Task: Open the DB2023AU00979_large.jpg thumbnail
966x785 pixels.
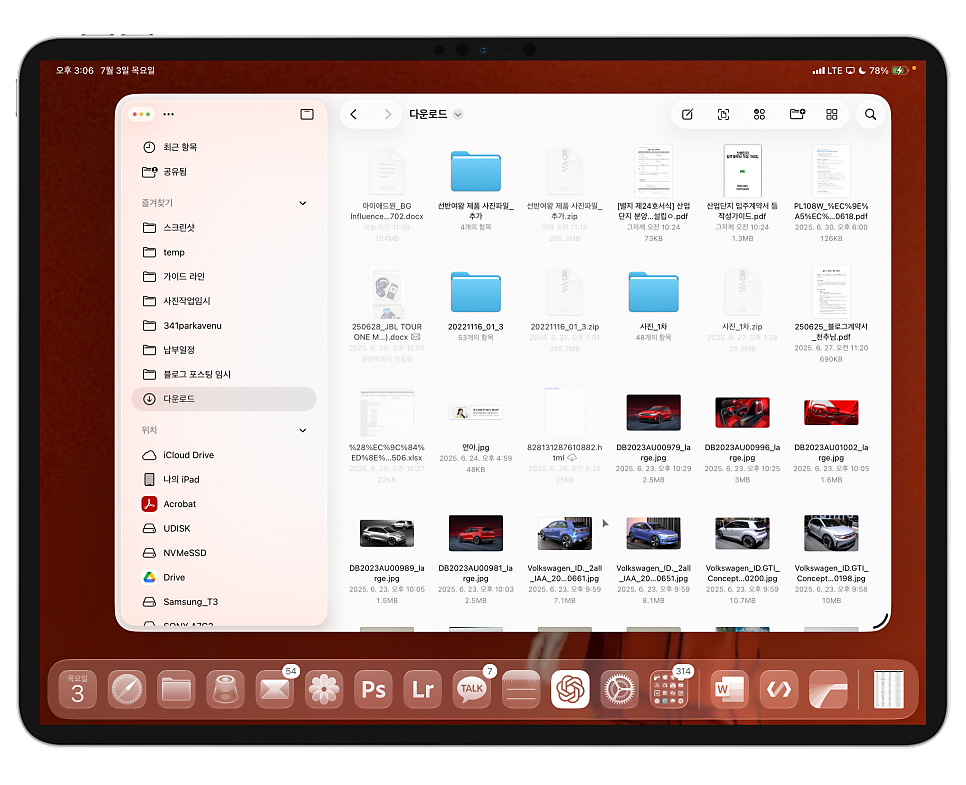Action: click(x=653, y=412)
